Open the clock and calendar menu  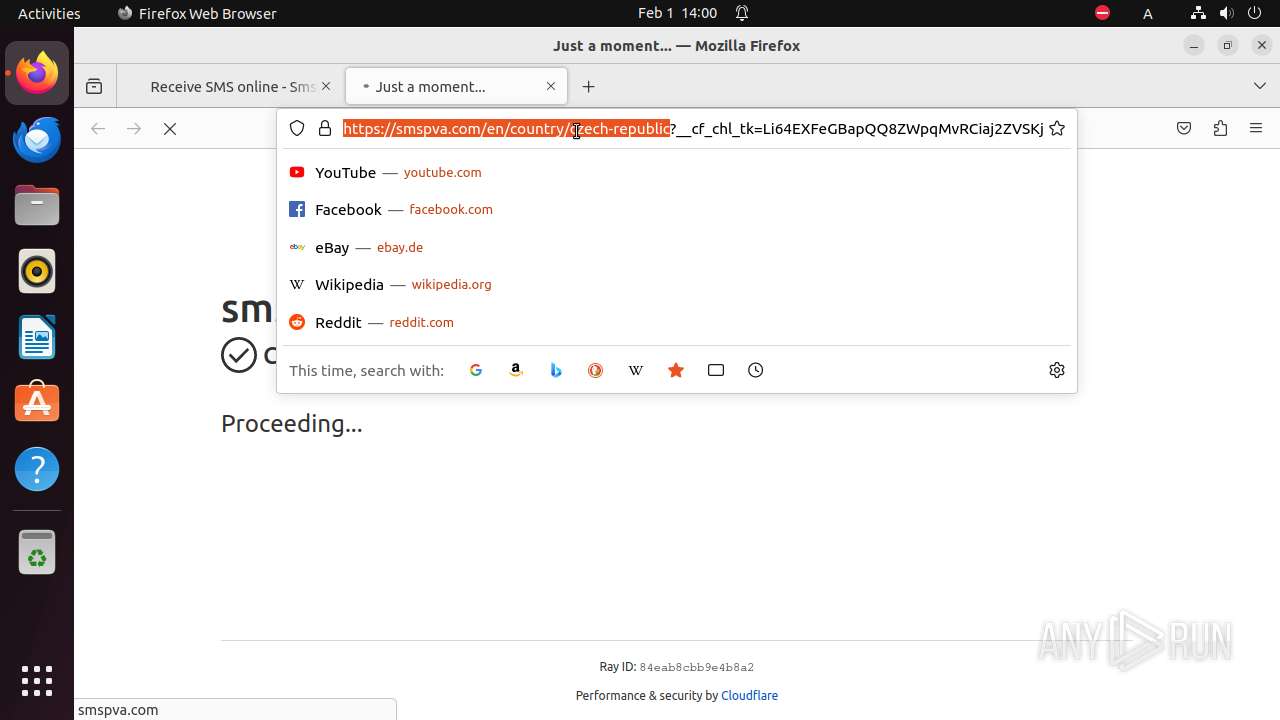677,13
